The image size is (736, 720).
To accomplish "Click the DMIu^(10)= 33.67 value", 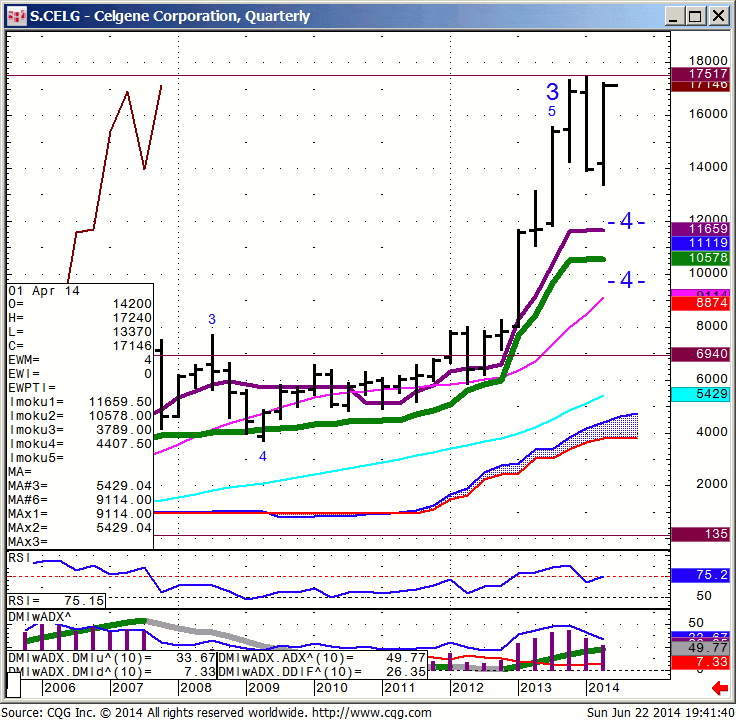I will point(112,658).
